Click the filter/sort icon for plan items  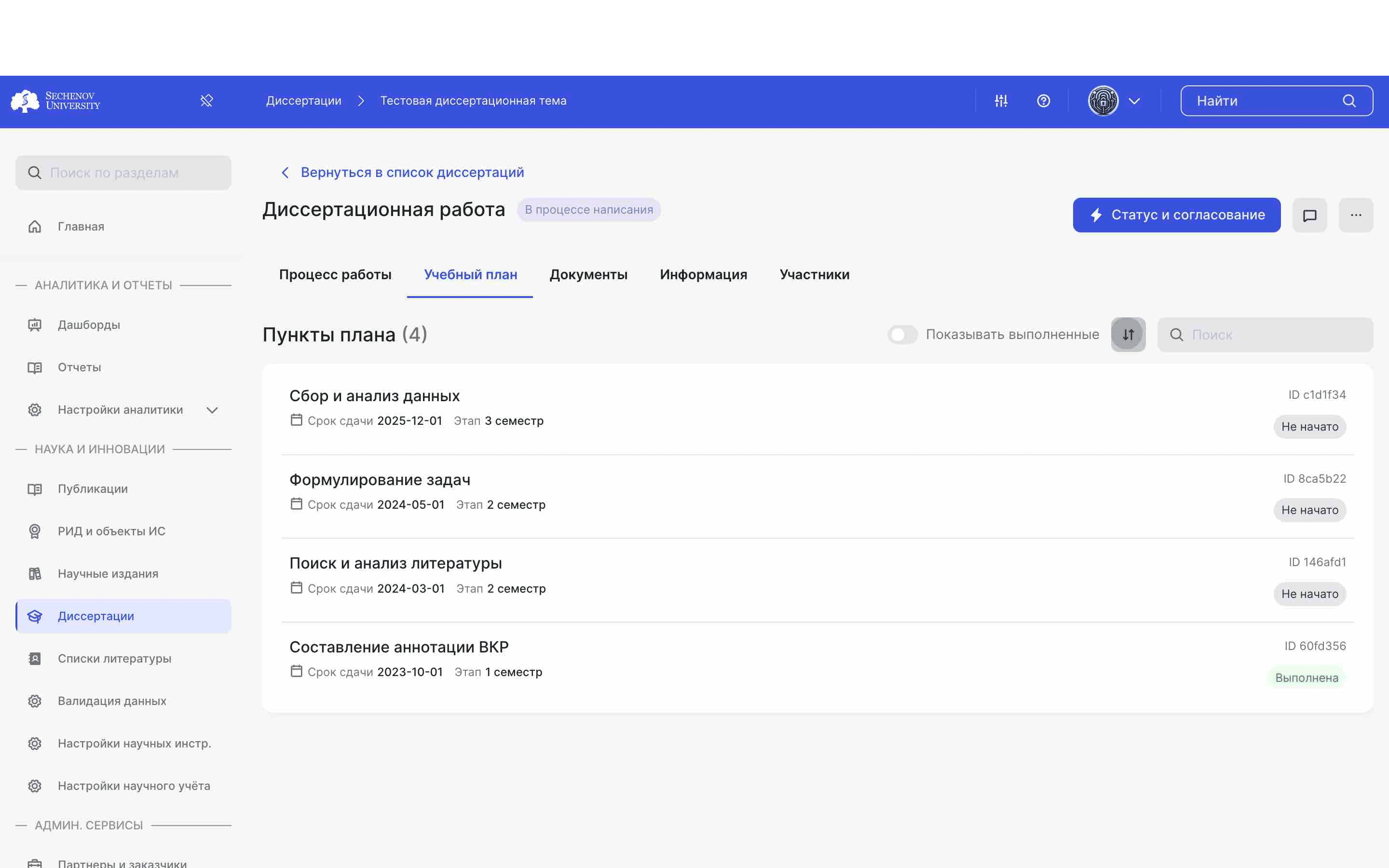1128,334
